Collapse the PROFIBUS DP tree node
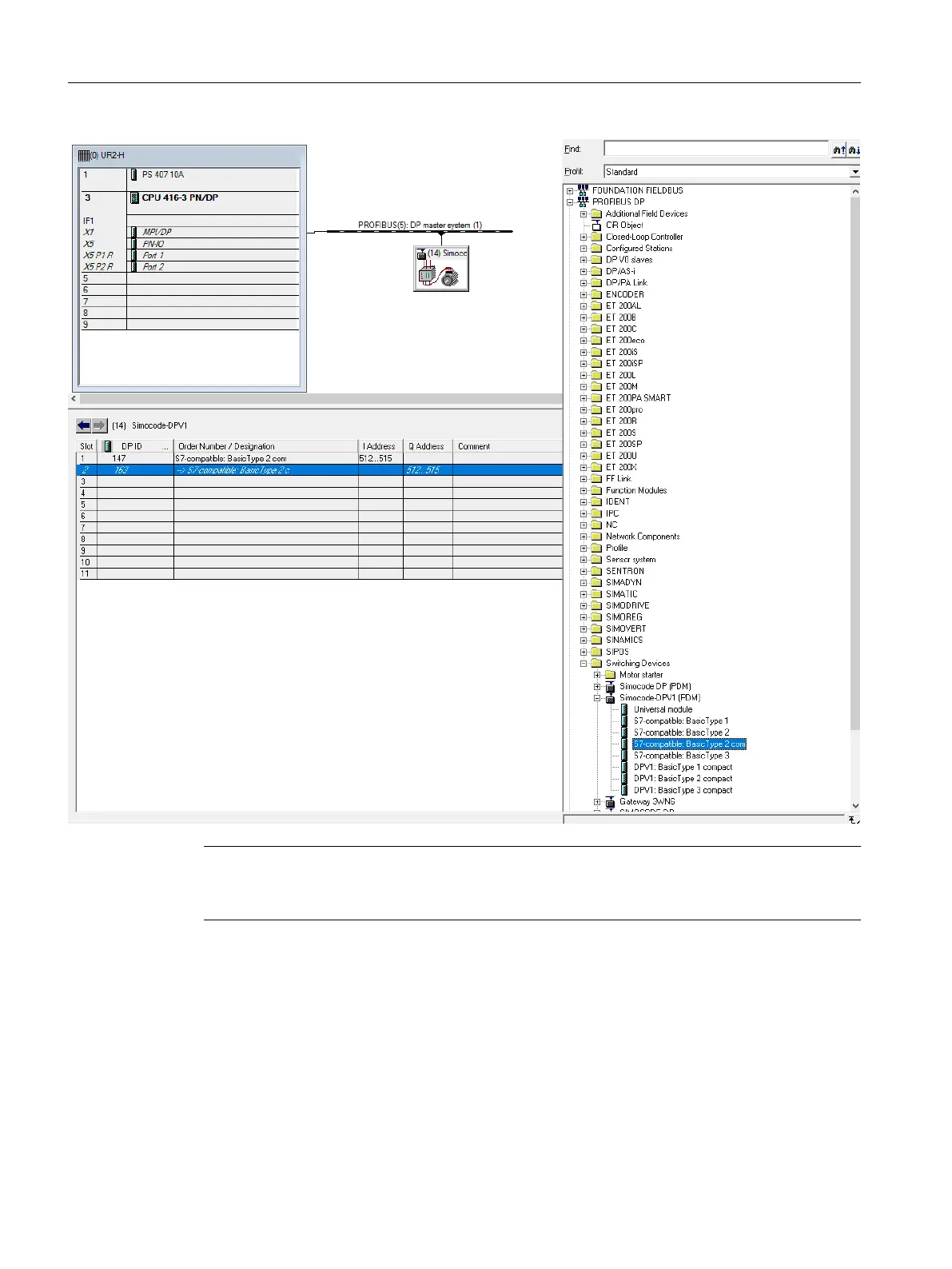The image size is (952, 1269). click(x=570, y=202)
